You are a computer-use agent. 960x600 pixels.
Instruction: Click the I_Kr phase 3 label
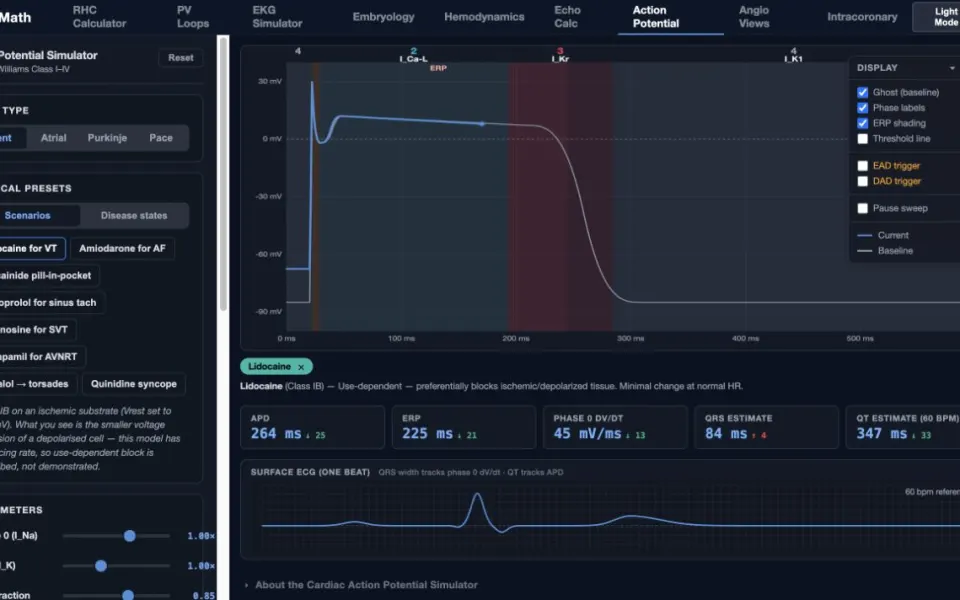coord(560,55)
